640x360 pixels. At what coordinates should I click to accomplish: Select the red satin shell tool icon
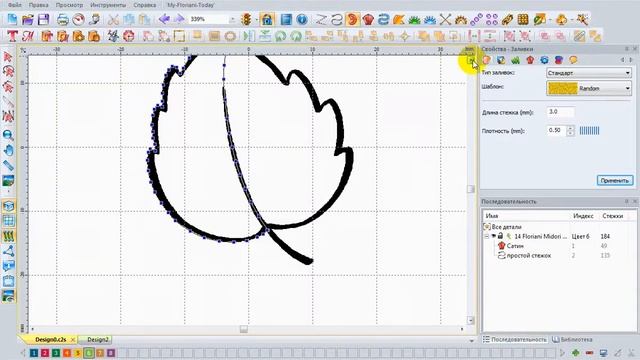368,19
